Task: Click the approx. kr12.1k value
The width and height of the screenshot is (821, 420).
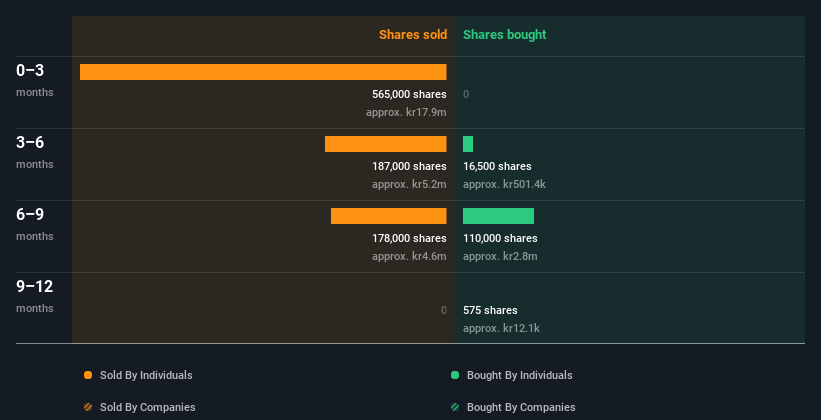Action: (x=501, y=328)
